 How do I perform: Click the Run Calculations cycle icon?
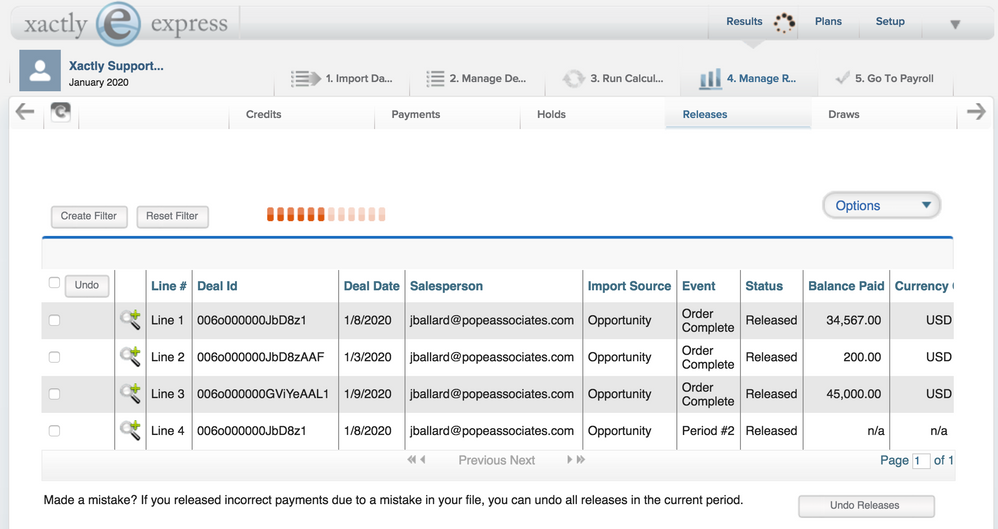click(573, 78)
